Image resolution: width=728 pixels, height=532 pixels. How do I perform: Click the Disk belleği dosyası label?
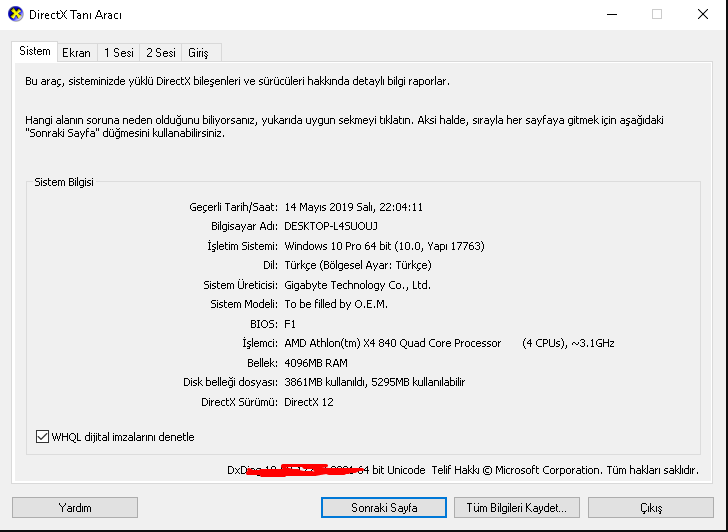(230, 382)
